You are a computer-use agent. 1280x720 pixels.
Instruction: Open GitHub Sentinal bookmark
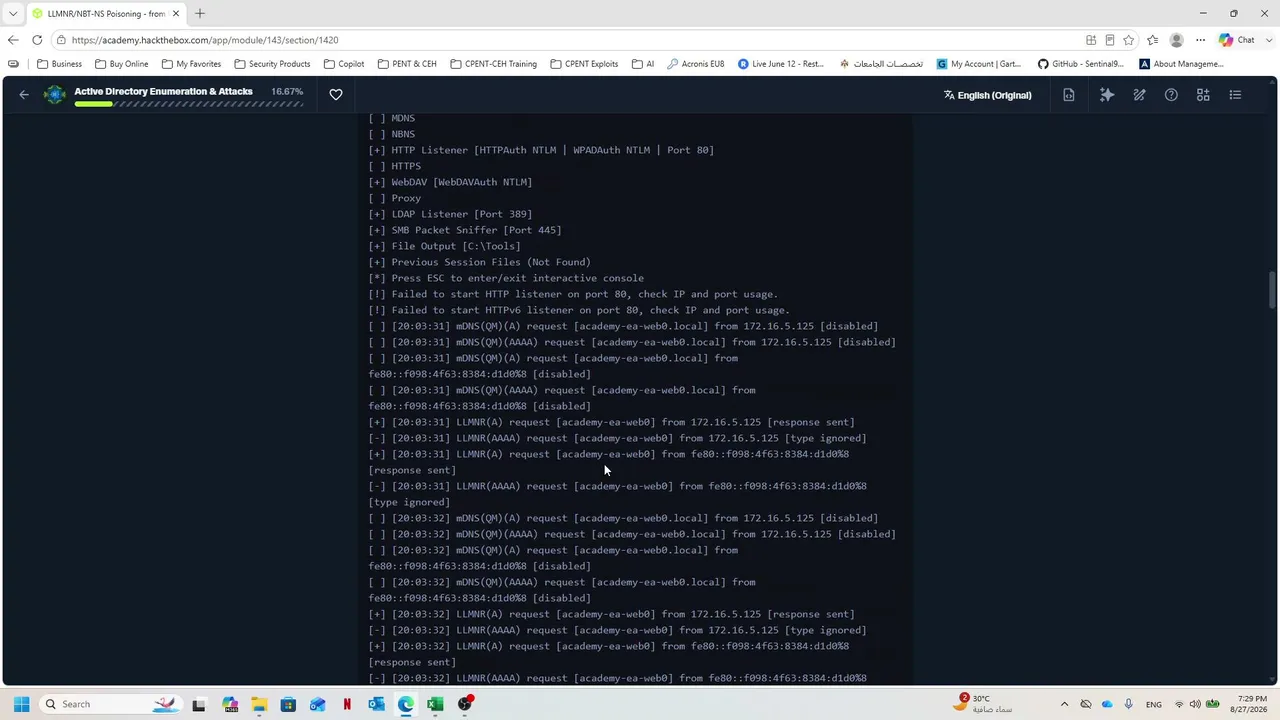point(1080,64)
